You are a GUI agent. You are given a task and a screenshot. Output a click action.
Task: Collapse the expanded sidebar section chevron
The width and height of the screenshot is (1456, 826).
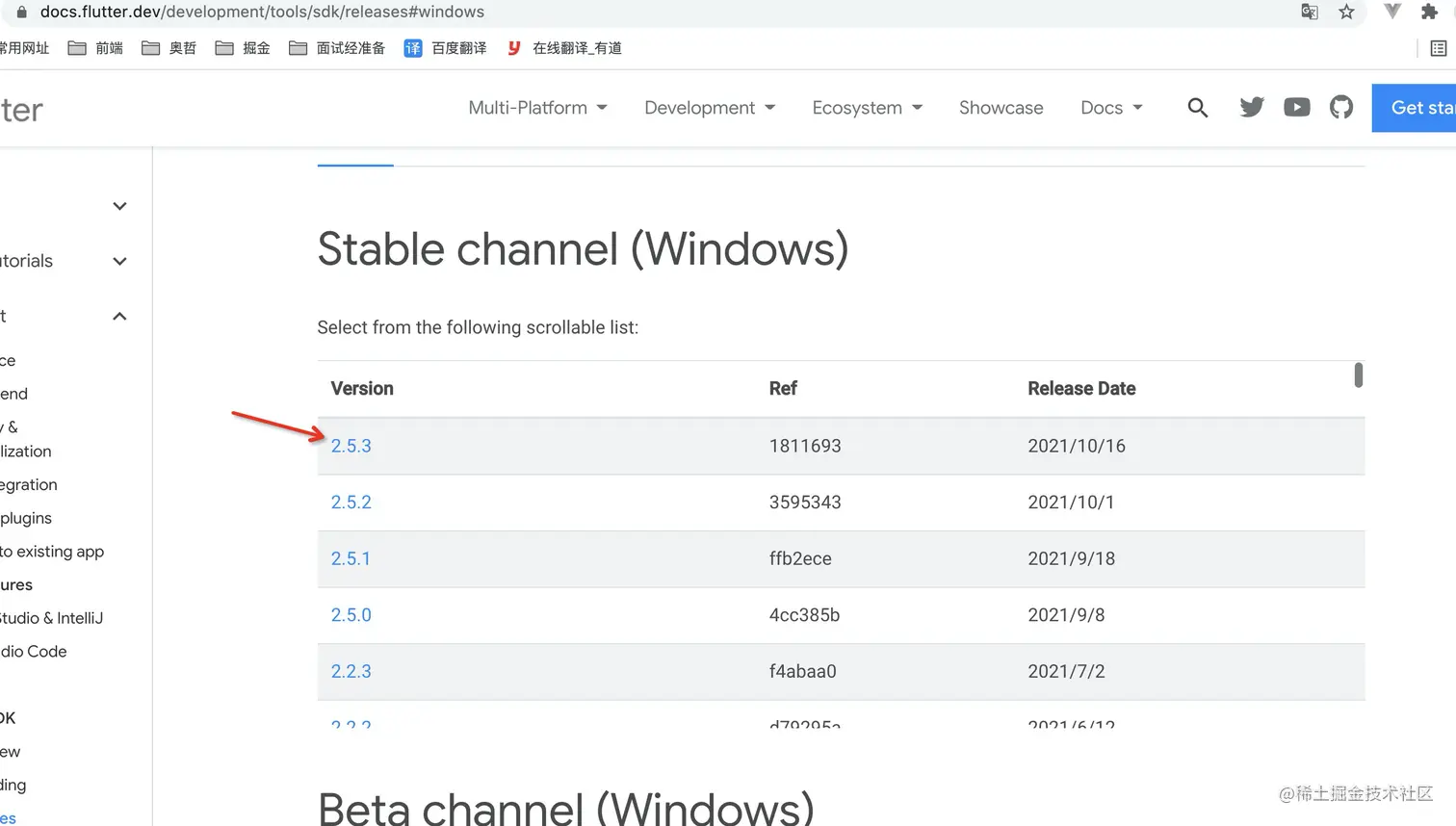pos(119,317)
